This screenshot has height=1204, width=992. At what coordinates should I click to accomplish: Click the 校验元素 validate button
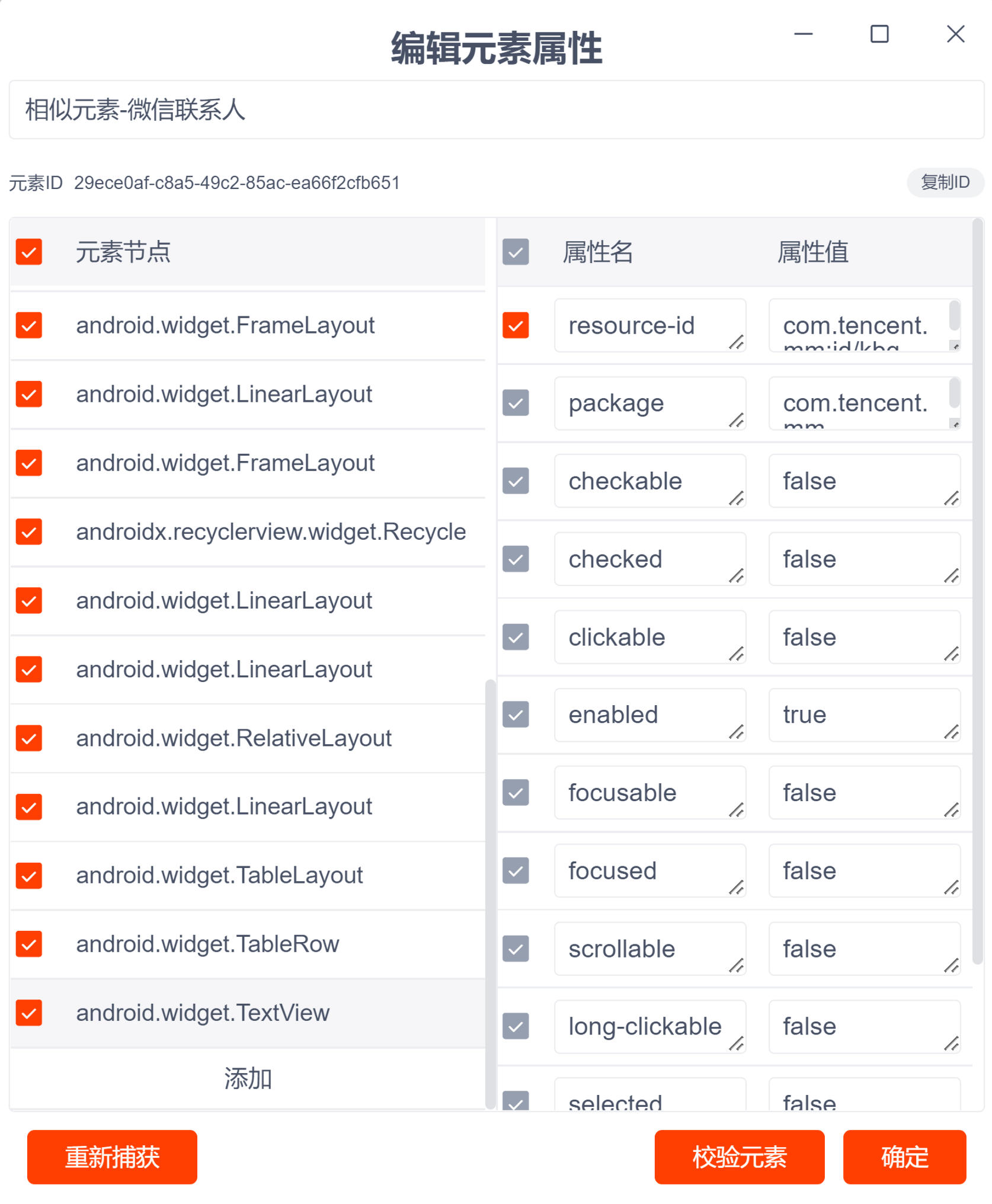pyautogui.click(x=739, y=1157)
